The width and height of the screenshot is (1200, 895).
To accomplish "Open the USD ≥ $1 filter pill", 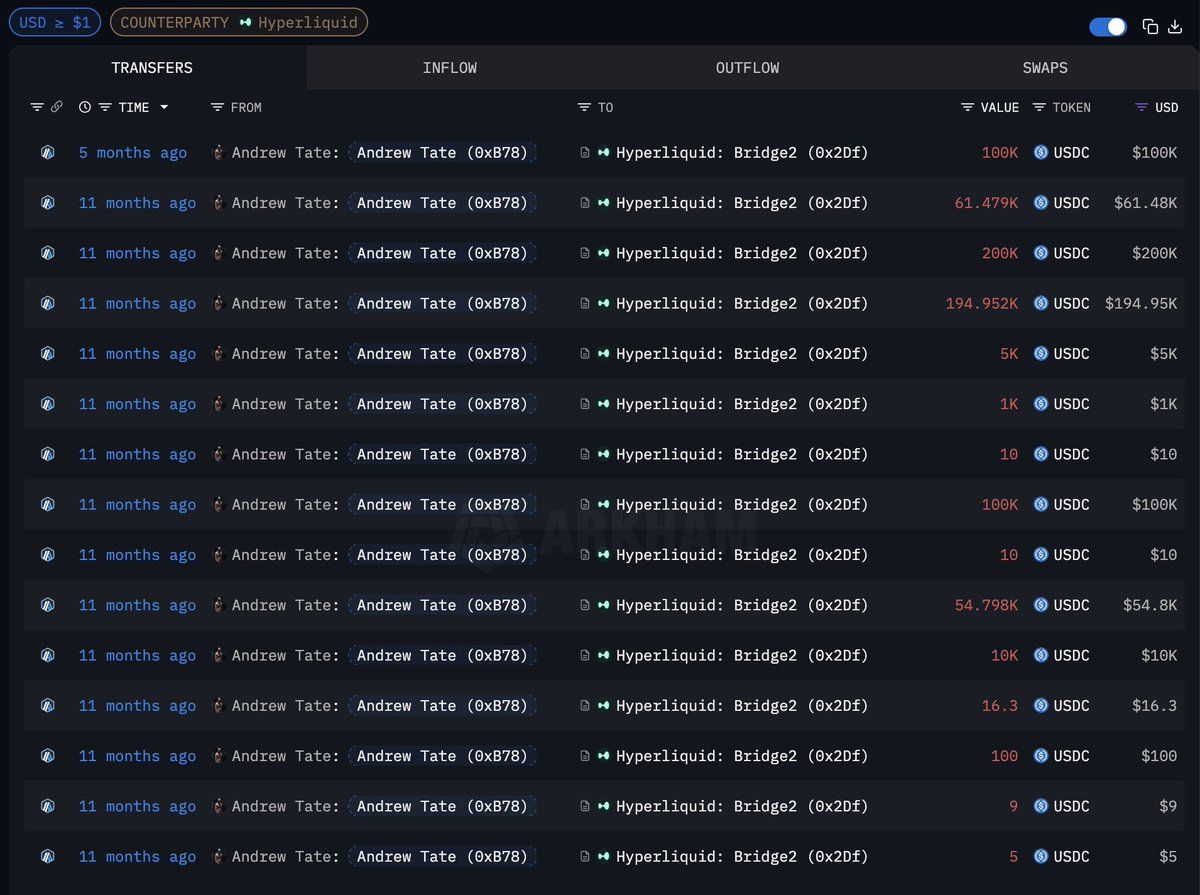I will (x=55, y=21).
